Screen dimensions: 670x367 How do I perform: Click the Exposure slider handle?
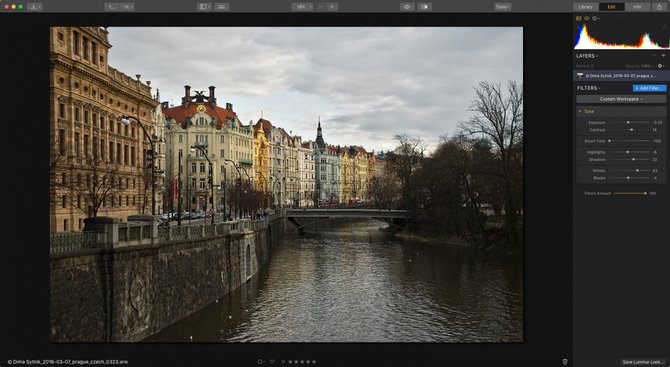628,123
